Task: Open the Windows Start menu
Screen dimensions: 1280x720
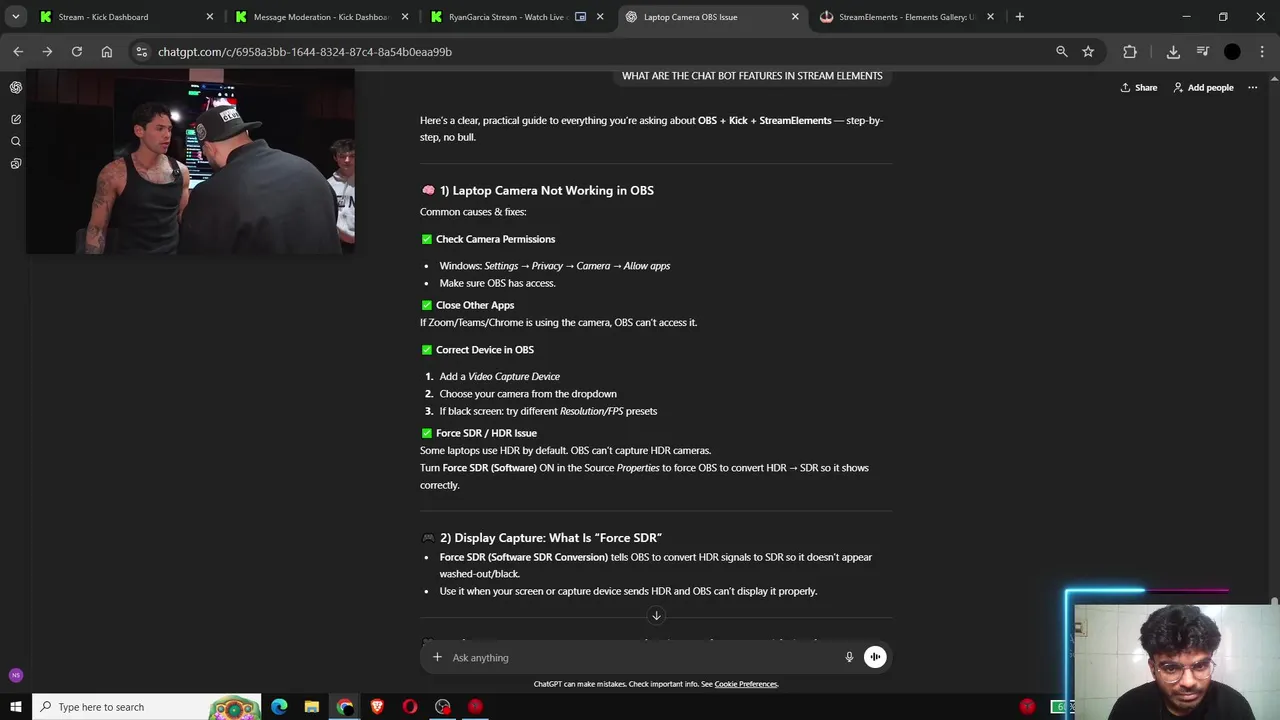Action: (16, 707)
